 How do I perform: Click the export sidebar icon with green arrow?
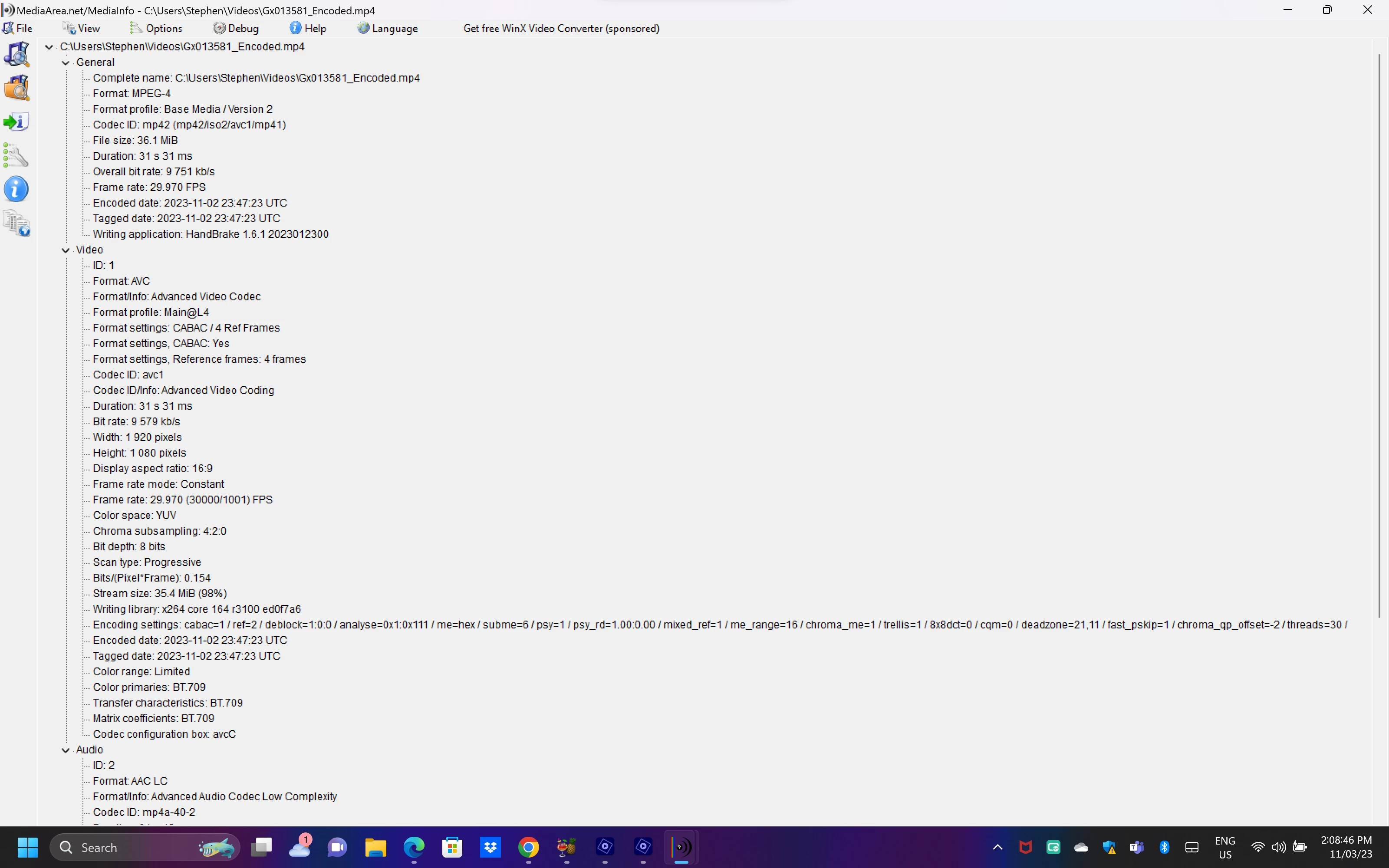point(16,122)
